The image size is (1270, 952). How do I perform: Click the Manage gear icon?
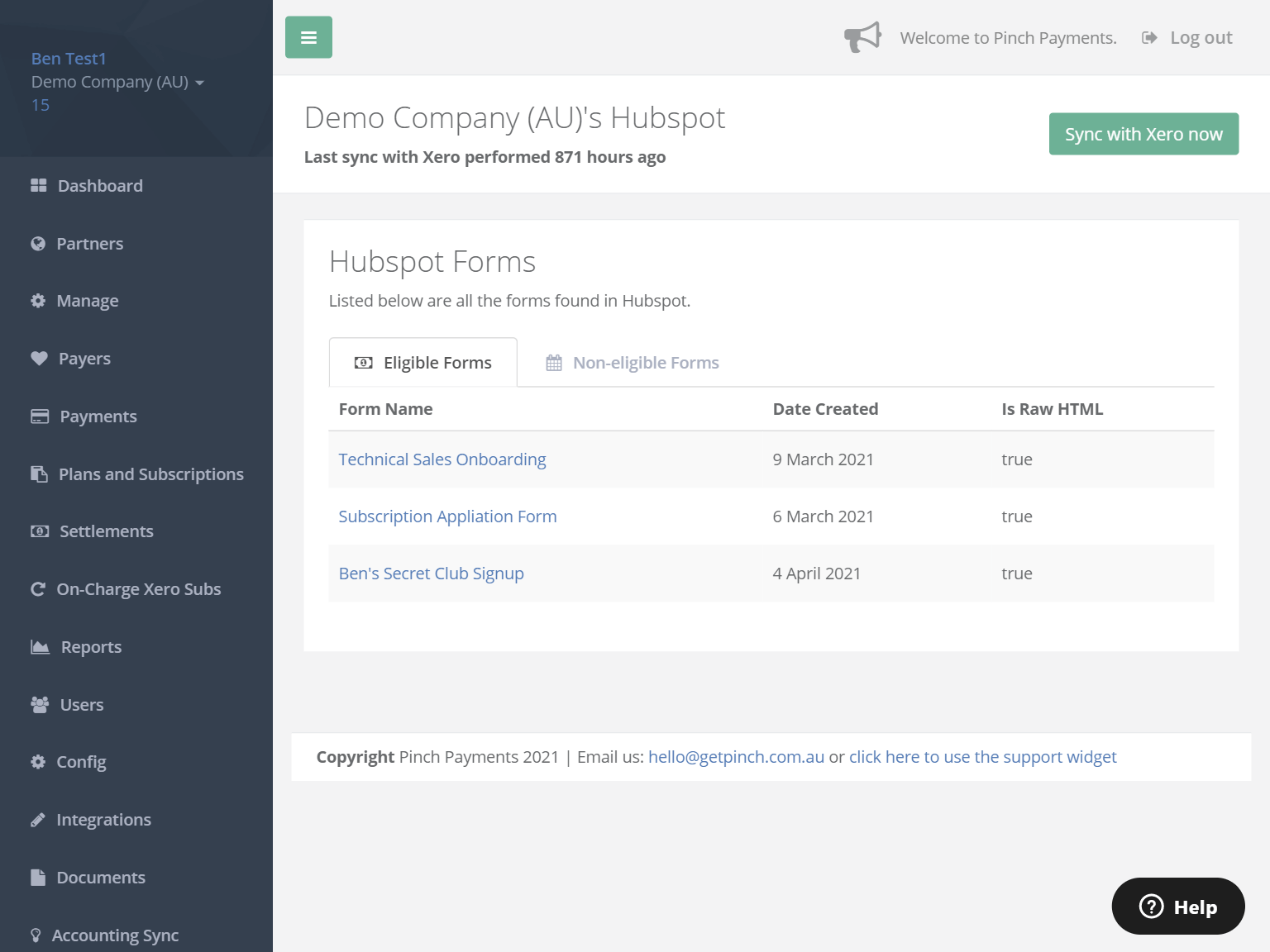(38, 301)
